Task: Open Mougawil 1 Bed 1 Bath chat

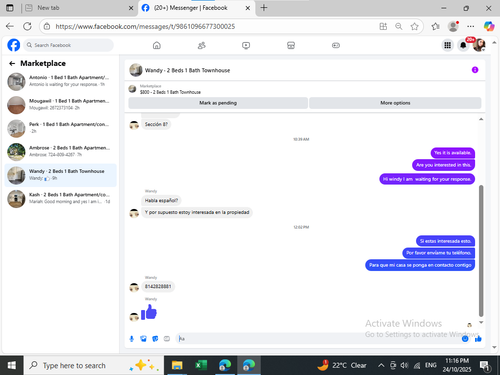Action: [61, 105]
